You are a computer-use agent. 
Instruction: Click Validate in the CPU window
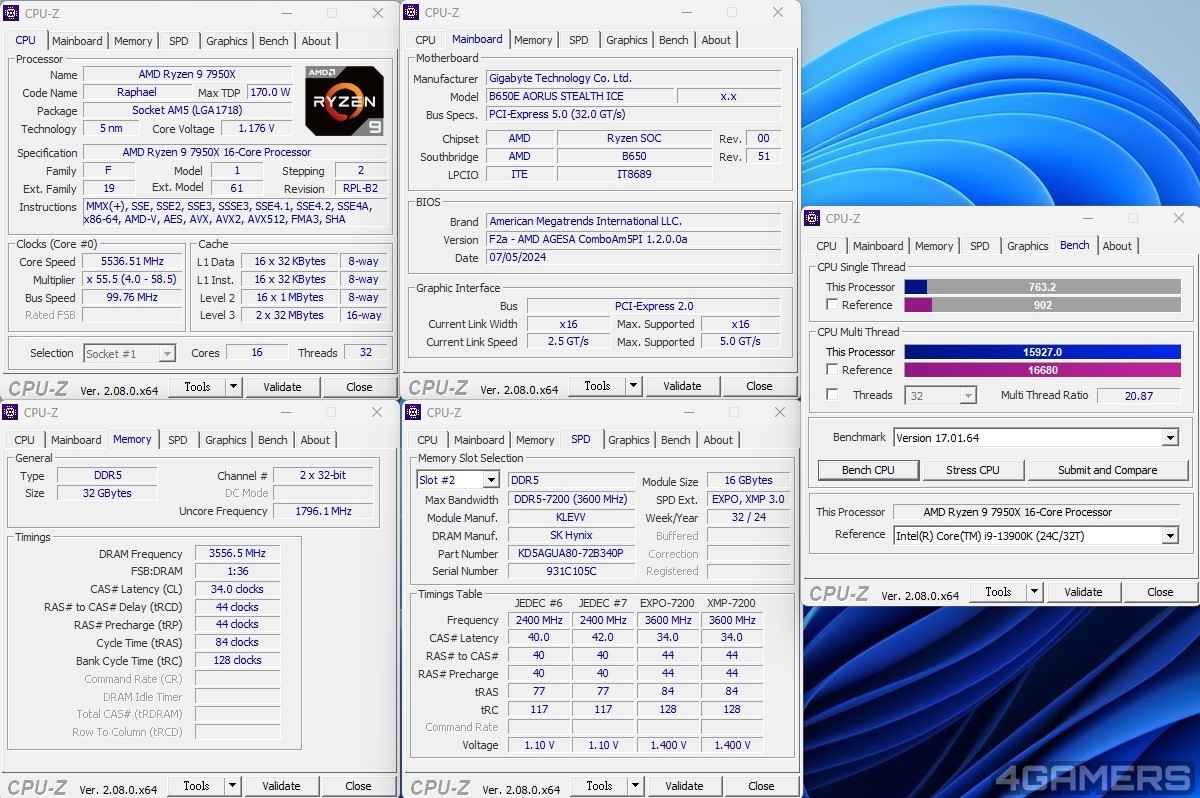(x=282, y=387)
